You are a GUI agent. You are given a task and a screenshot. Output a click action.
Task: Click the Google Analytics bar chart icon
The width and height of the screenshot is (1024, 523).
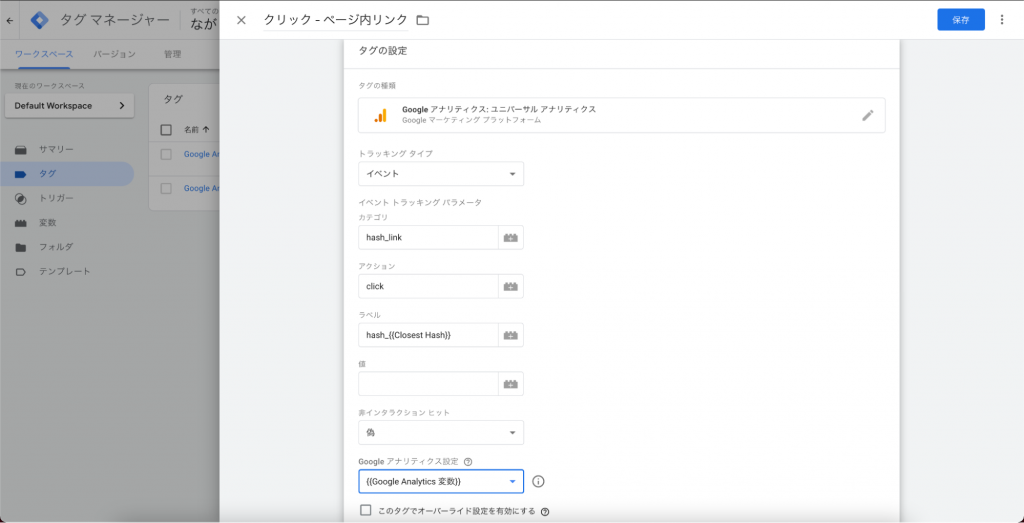(x=380, y=116)
